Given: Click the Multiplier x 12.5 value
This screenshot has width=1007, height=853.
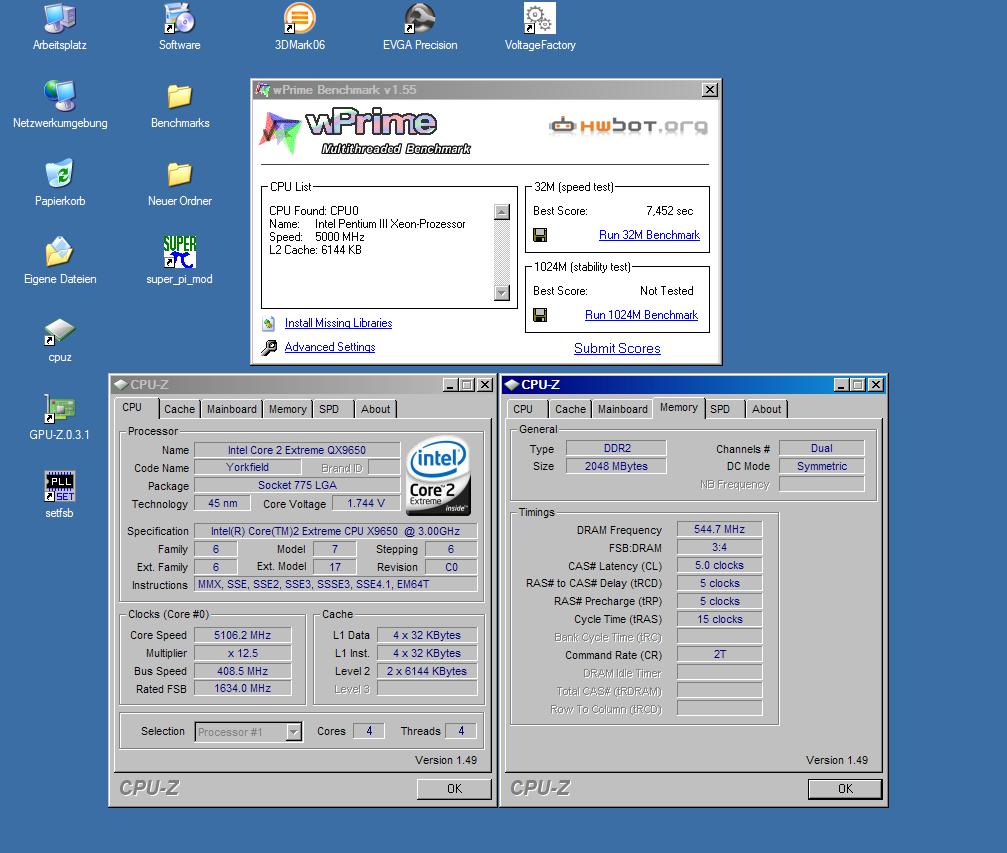Looking at the screenshot, I should (243, 653).
